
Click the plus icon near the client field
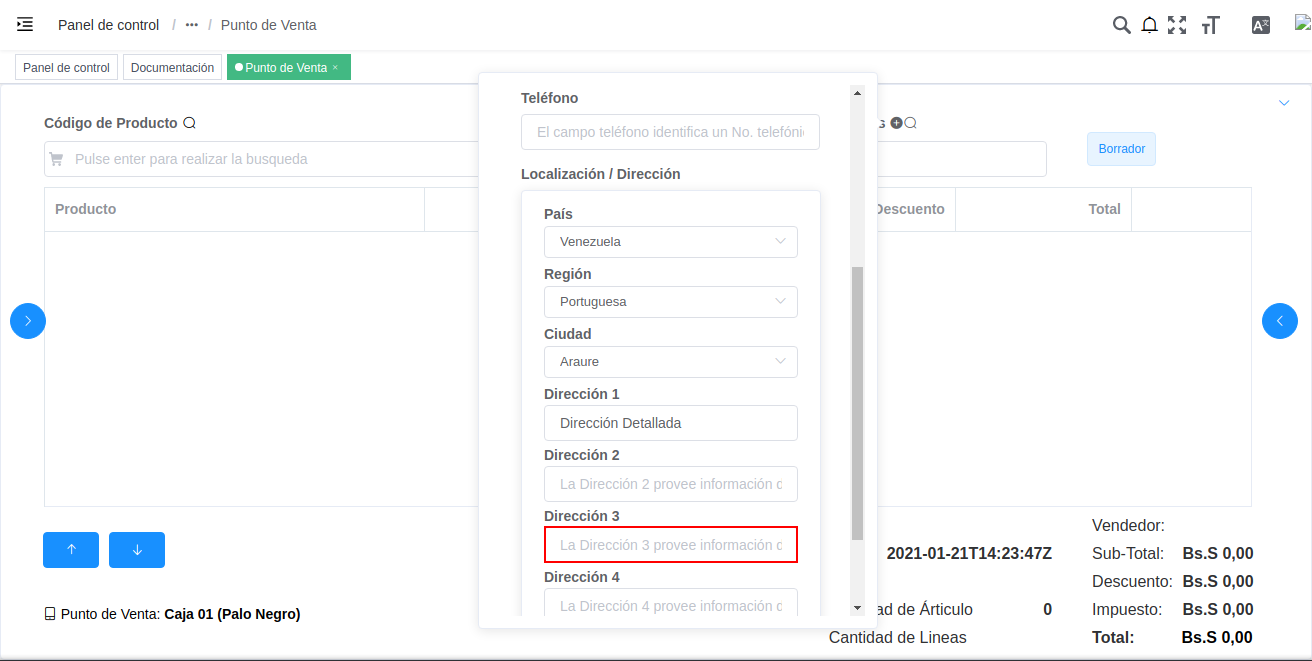pos(895,123)
